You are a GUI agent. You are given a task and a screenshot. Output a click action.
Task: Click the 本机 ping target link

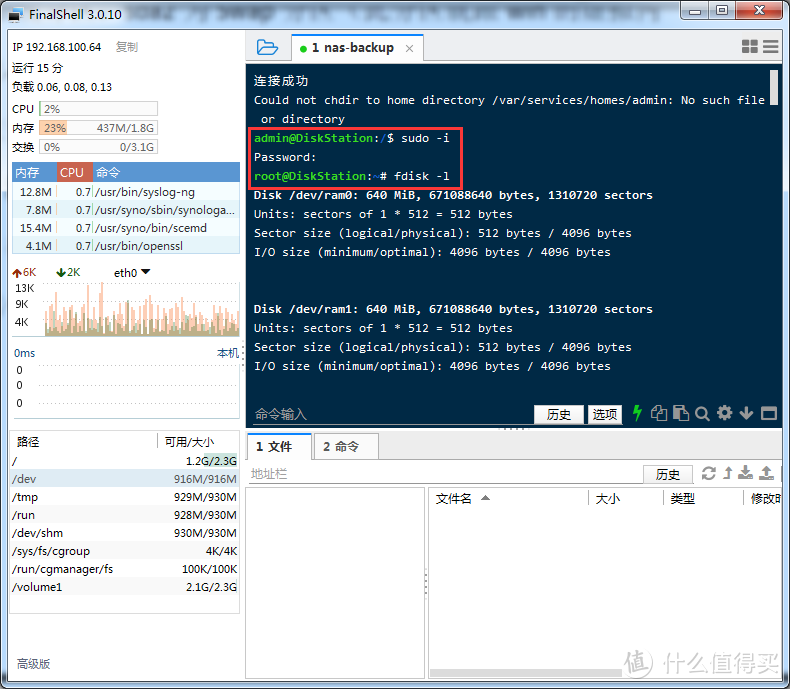pos(228,353)
